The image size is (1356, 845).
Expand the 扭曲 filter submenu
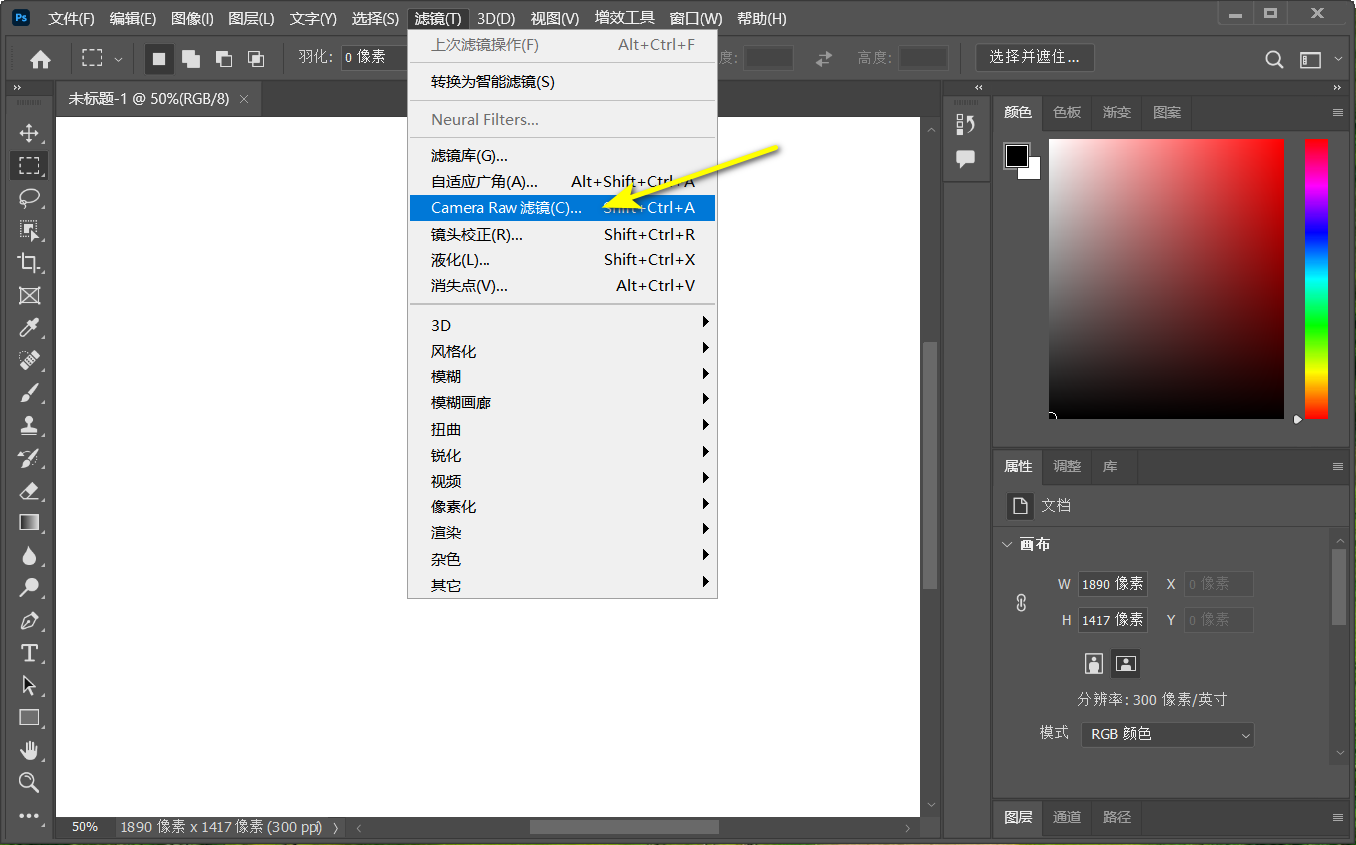point(562,429)
